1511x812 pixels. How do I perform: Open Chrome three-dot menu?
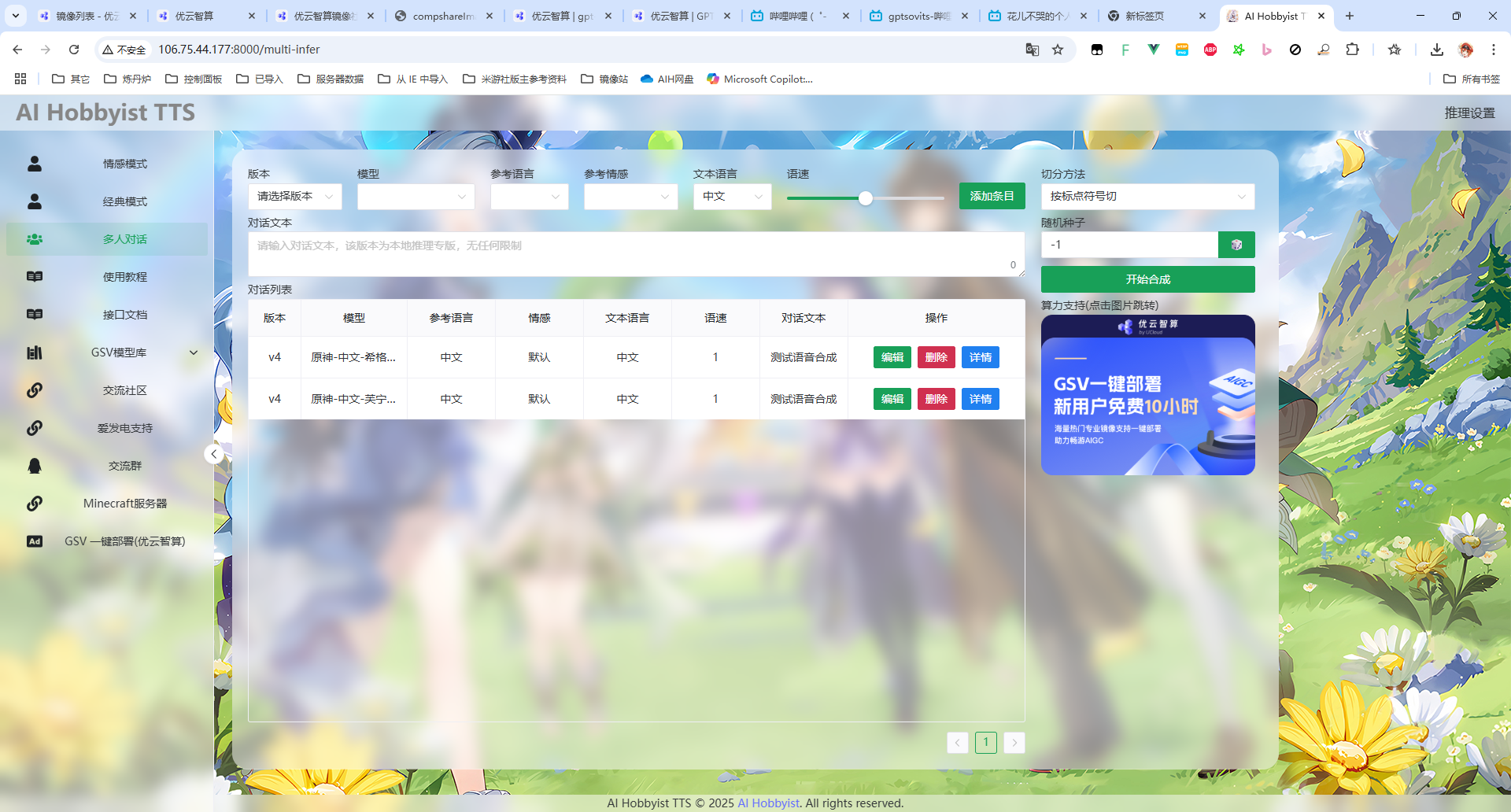[1494, 50]
